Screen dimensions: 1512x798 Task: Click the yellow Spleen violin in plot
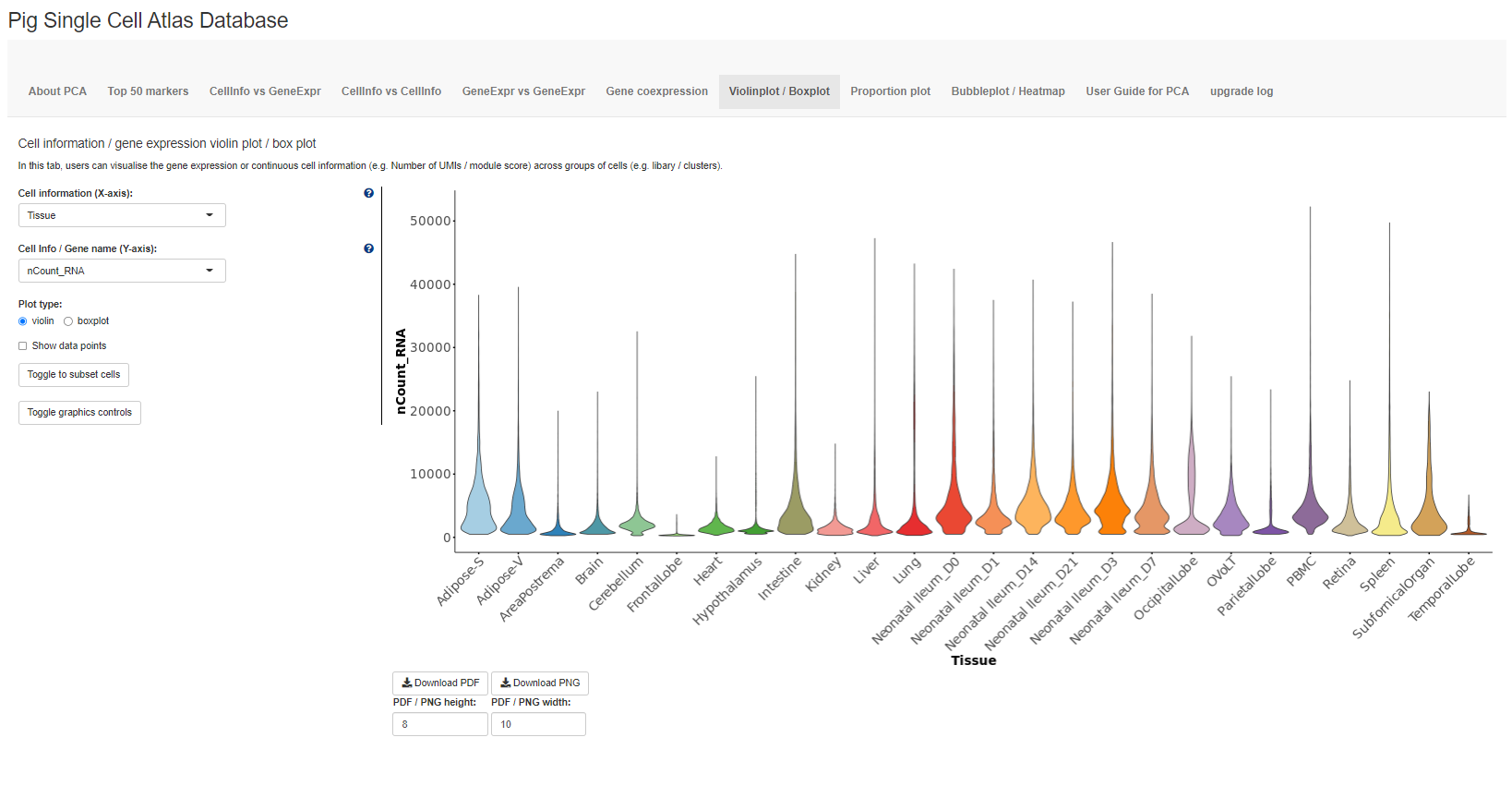click(x=1389, y=519)
